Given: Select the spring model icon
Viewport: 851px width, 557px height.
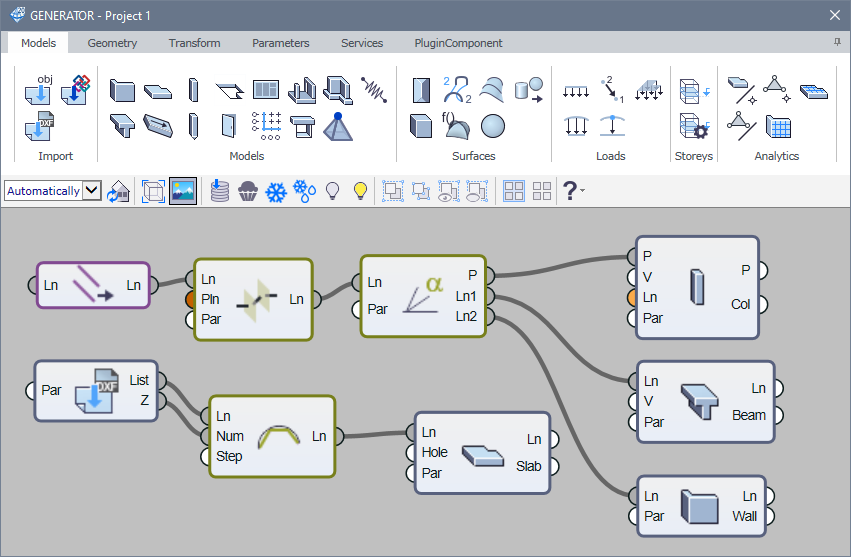Looking at the screenshot, I should coord(374,90).
